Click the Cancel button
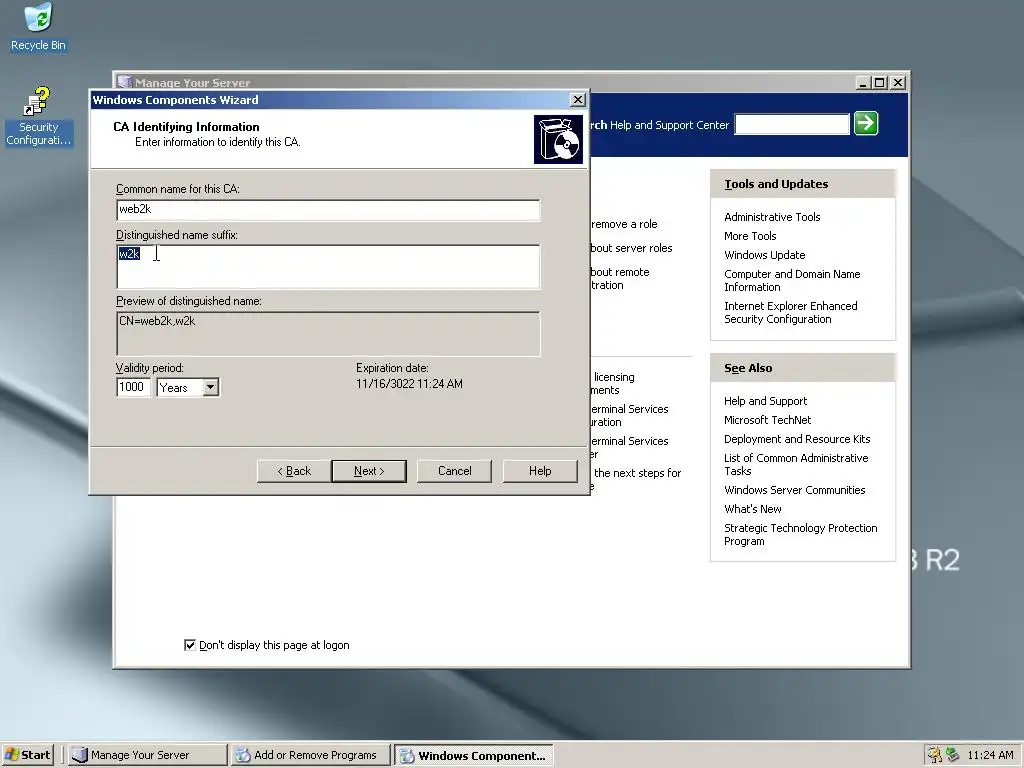 (x=455, y=471)
